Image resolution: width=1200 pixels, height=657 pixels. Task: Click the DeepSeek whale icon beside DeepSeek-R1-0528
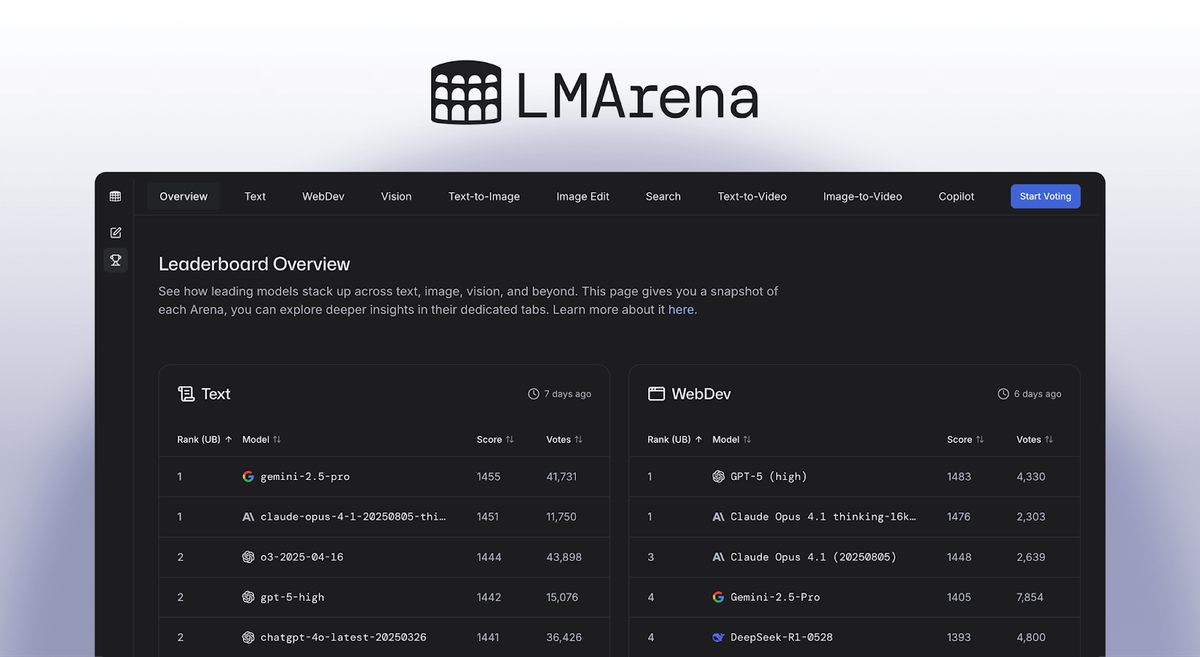(x=718, y=637)
